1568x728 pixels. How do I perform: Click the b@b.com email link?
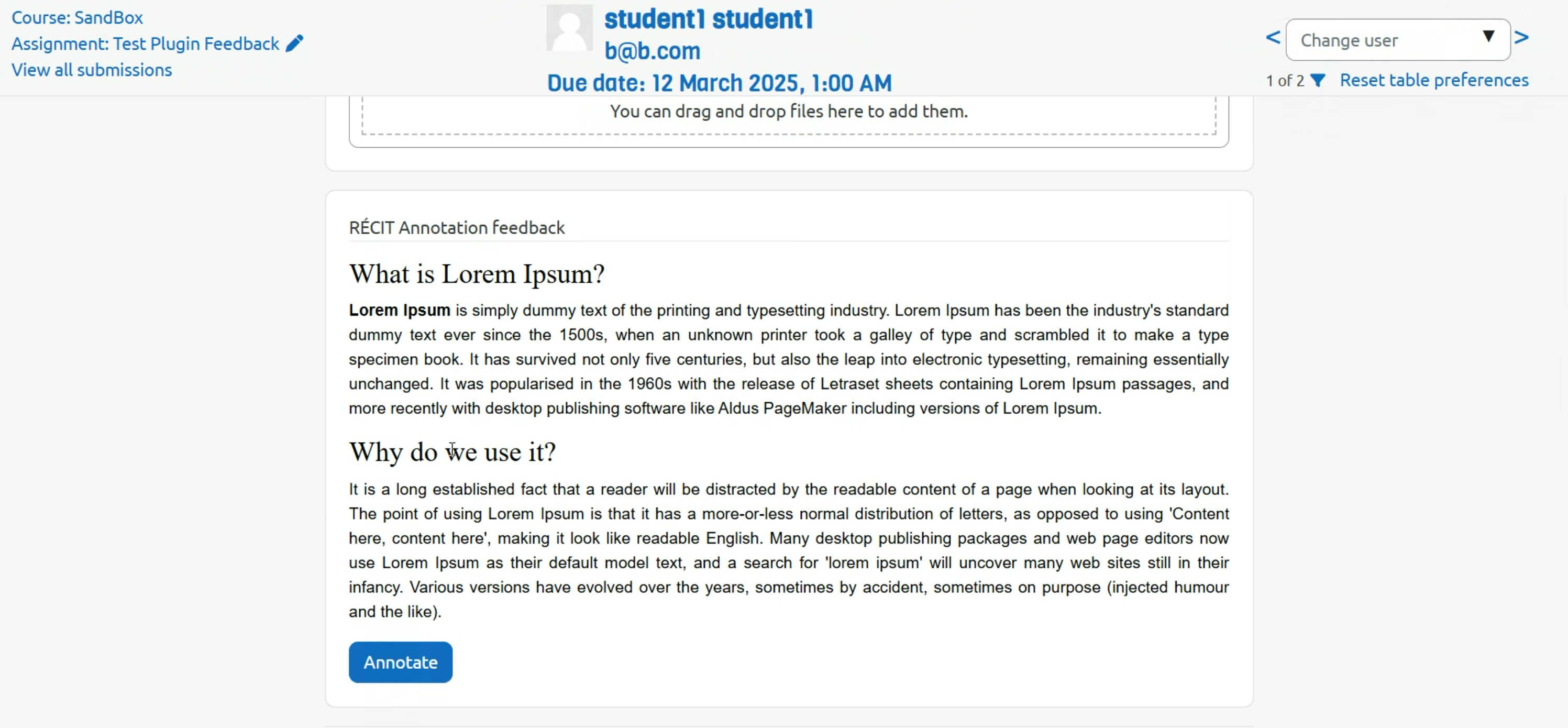pos(652,51)
